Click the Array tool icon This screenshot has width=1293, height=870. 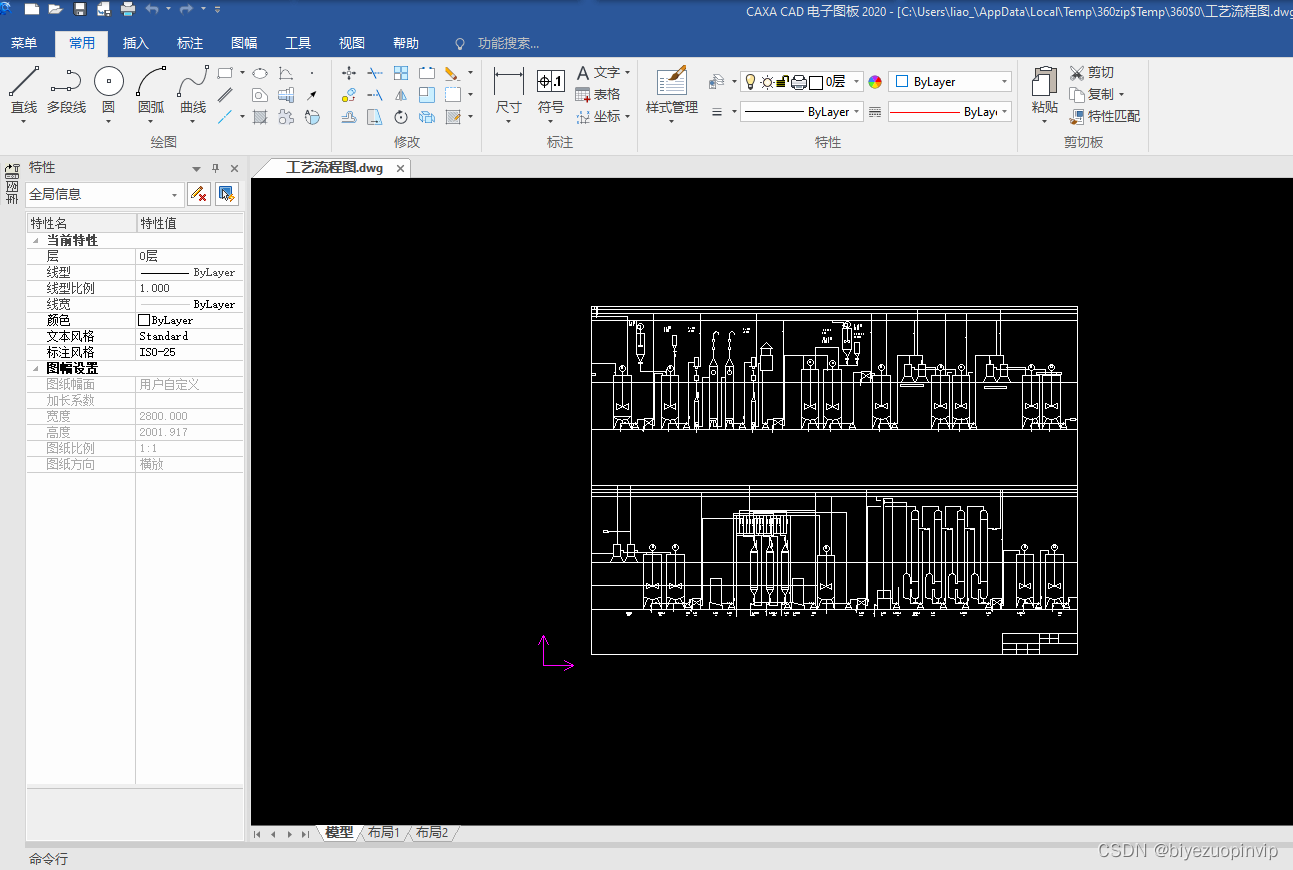[401, 73]
